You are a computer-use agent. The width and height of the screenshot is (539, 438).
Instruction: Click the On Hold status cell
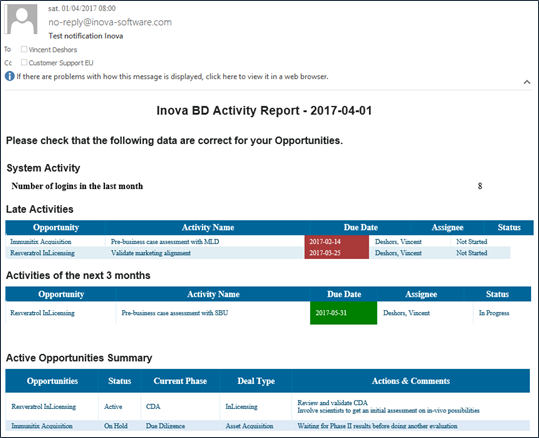(x=116, y=426)
